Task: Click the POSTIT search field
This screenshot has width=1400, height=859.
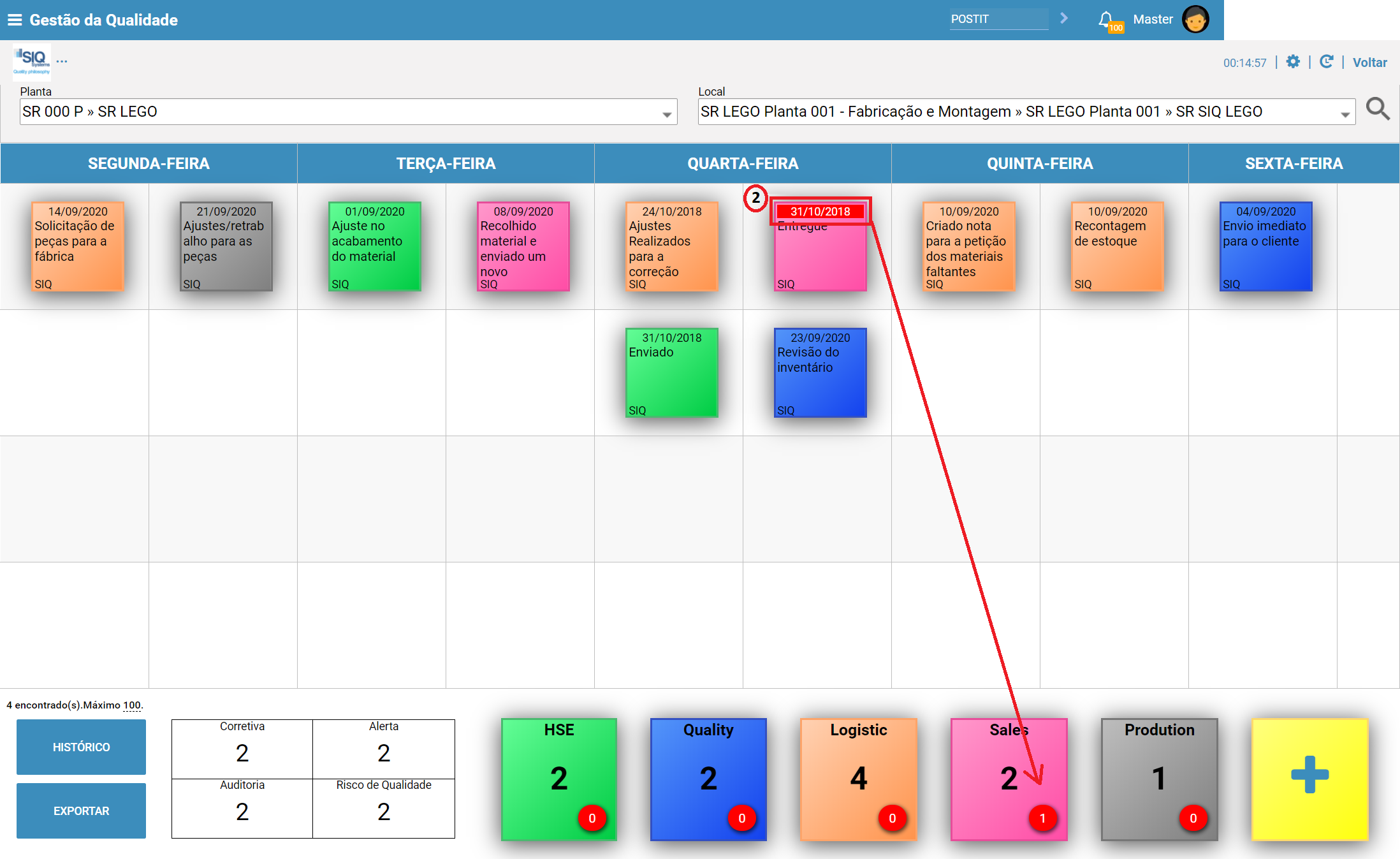Action: pyautogui.click(x=999, y=19)
